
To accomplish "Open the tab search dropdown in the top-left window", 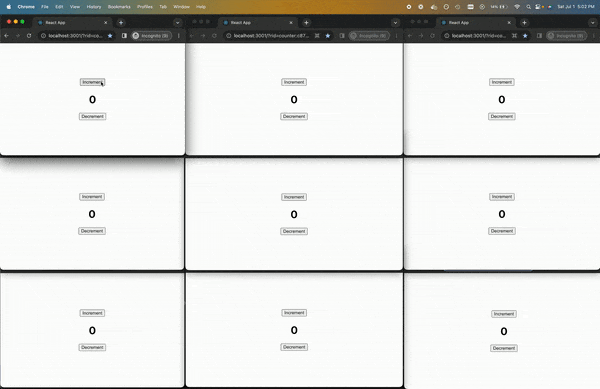I will (177, 23).
